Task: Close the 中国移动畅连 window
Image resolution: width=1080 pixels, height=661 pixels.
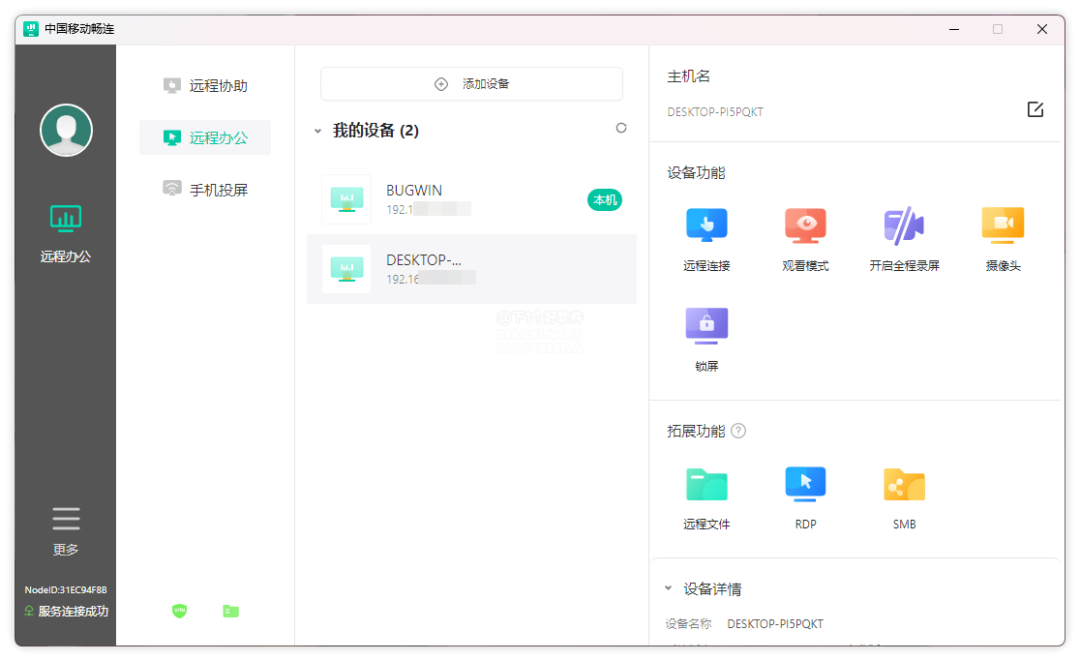Action: click(x=1042, y=29)
